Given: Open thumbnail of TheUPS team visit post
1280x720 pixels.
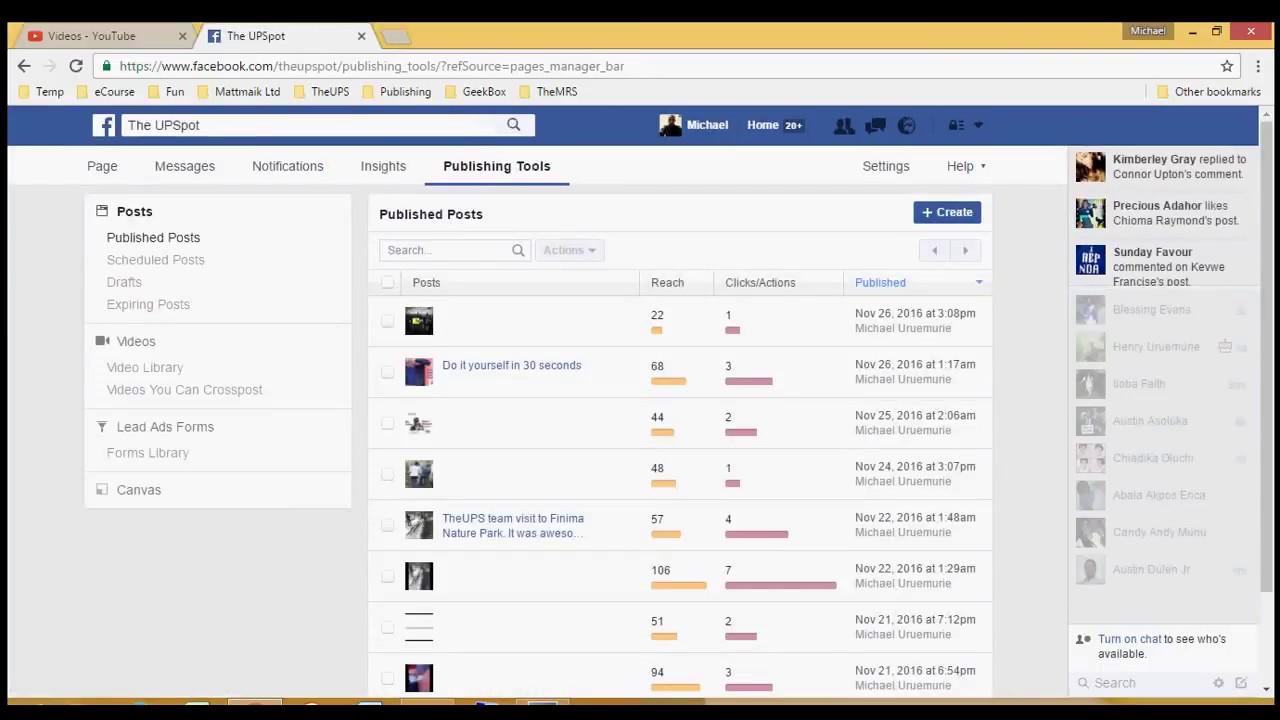Looking at the screenshot, I should [x=419, y=525].
